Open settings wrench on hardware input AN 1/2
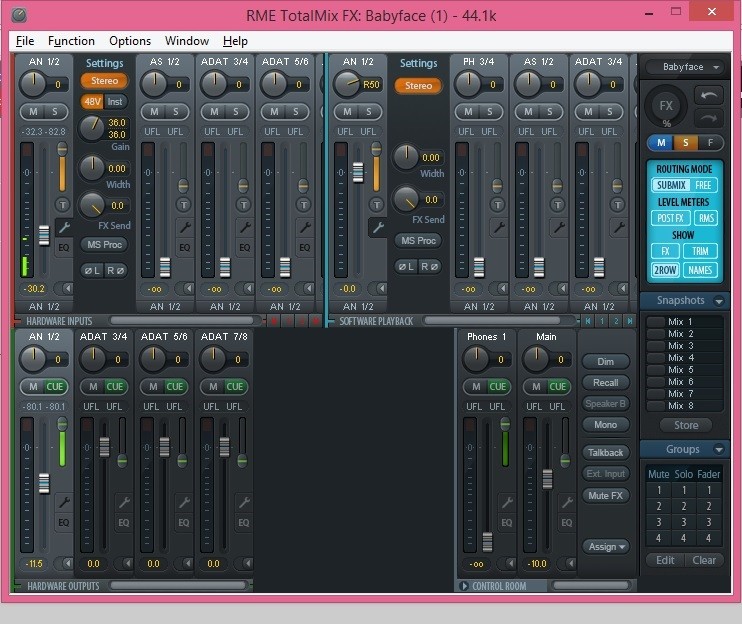Screen dimensions: 742x624 (x=64, y=227)
